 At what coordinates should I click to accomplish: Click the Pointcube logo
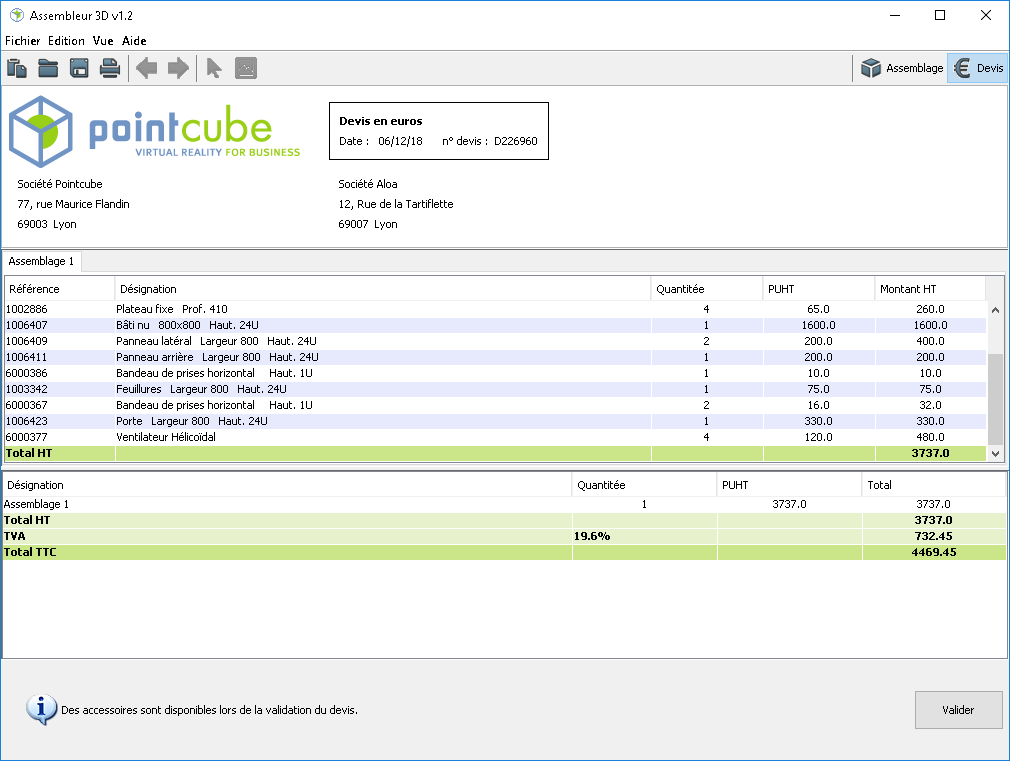pos(155,131)
